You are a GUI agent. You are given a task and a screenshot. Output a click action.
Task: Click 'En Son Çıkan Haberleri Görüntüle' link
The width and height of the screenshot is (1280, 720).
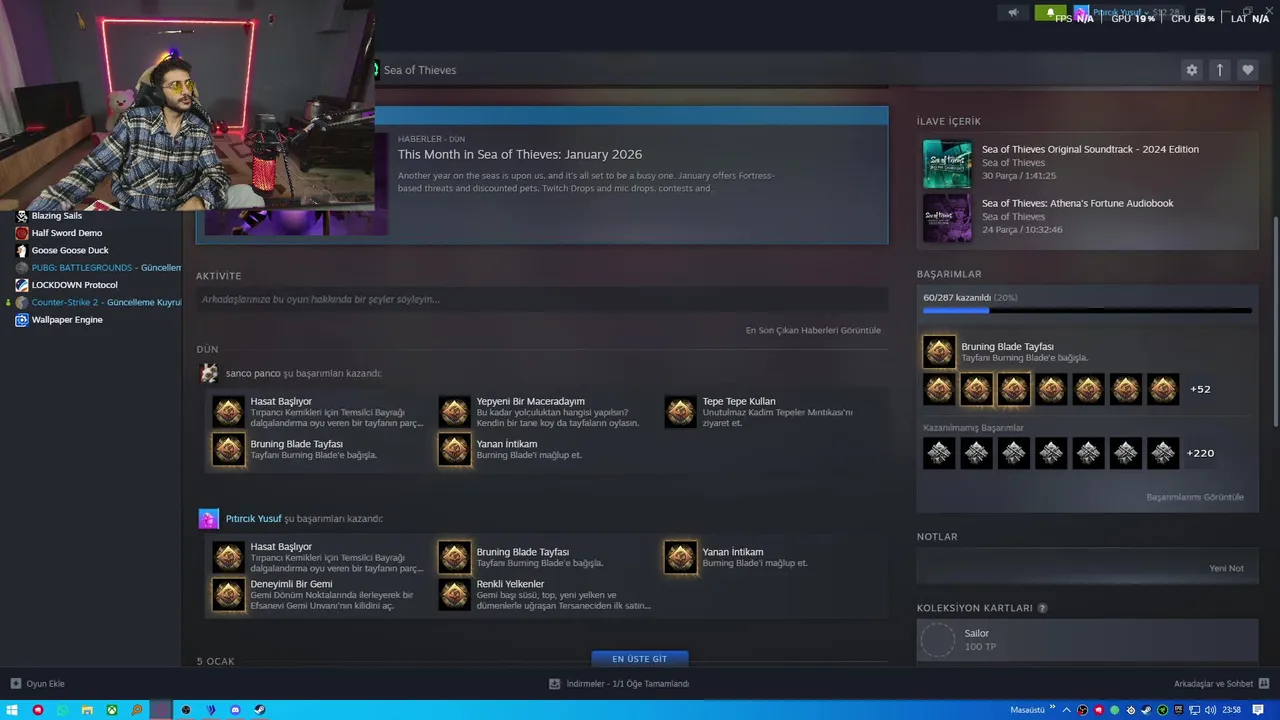pyautogui.click(x=813, y=330)
